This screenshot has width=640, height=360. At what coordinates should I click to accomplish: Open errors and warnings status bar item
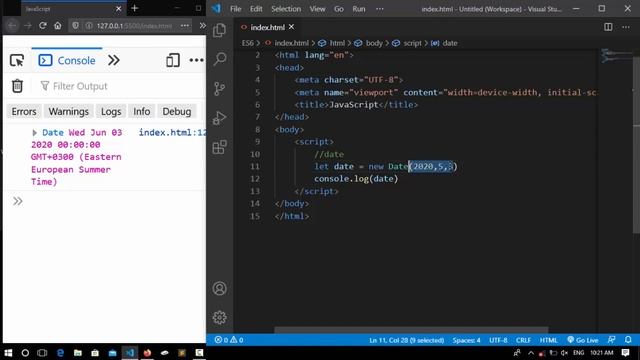(x=229, y=340)
